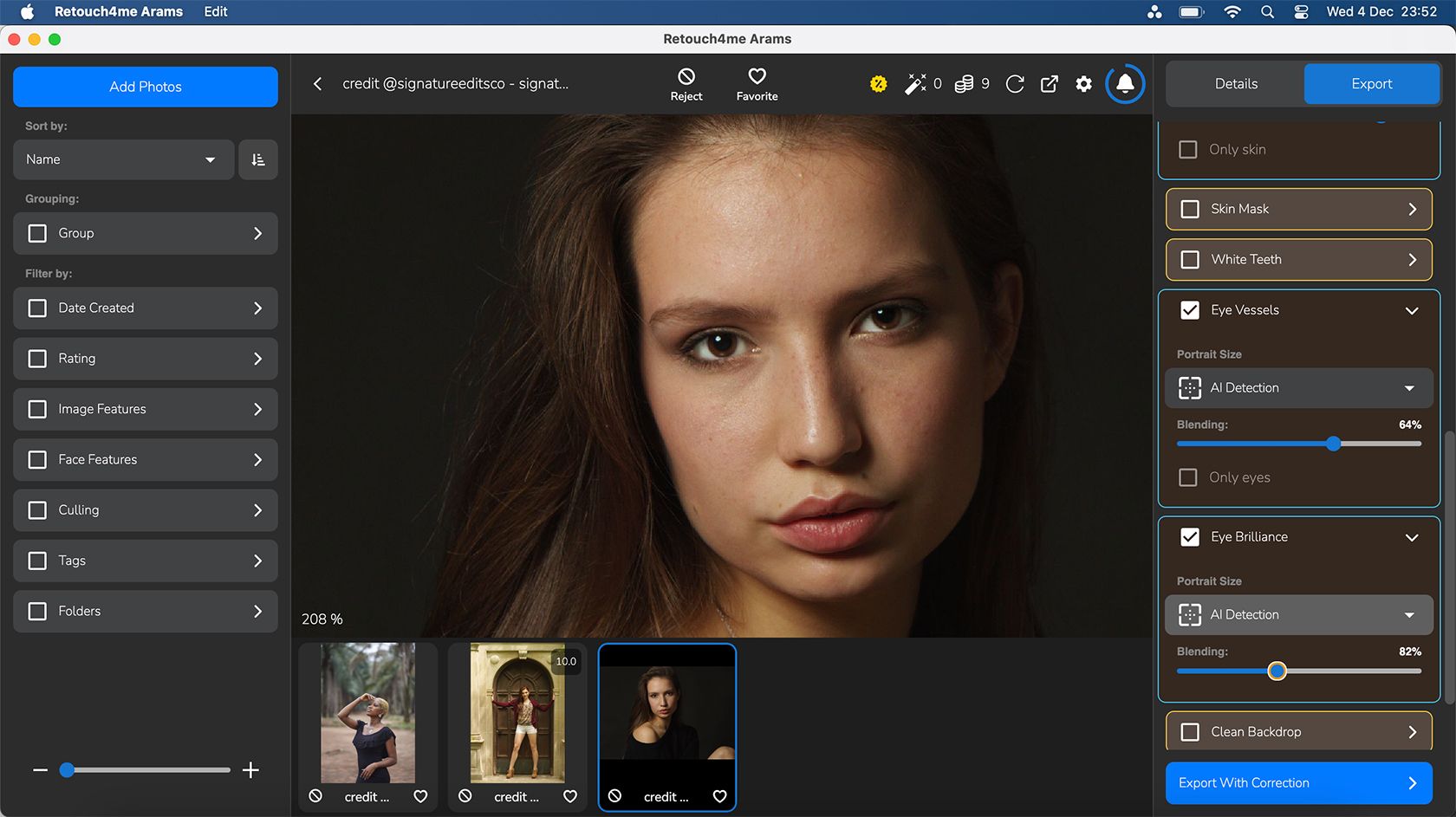Open the Sort by Name dropdown

(123, 159)
